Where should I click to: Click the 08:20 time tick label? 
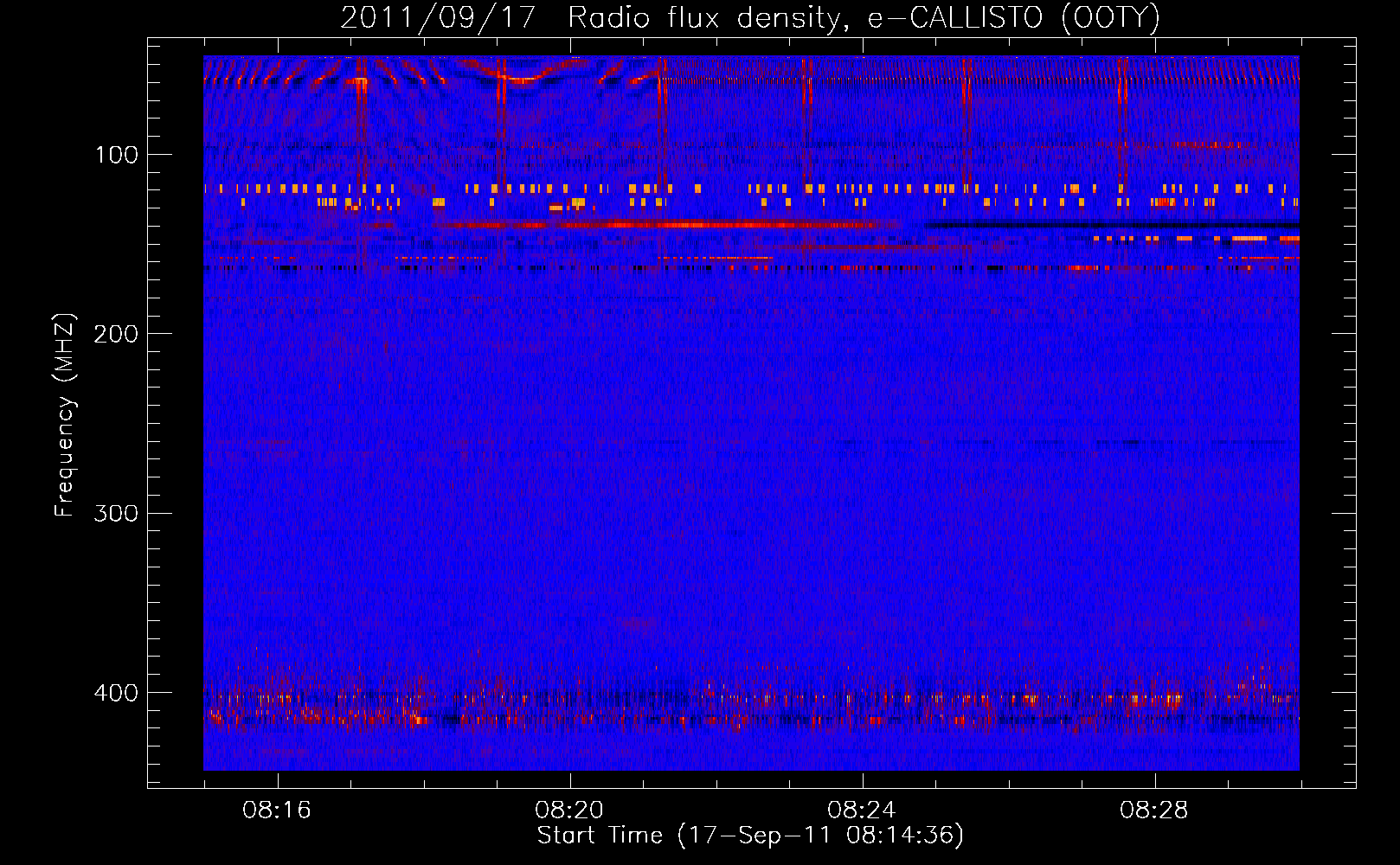[569, 811]
